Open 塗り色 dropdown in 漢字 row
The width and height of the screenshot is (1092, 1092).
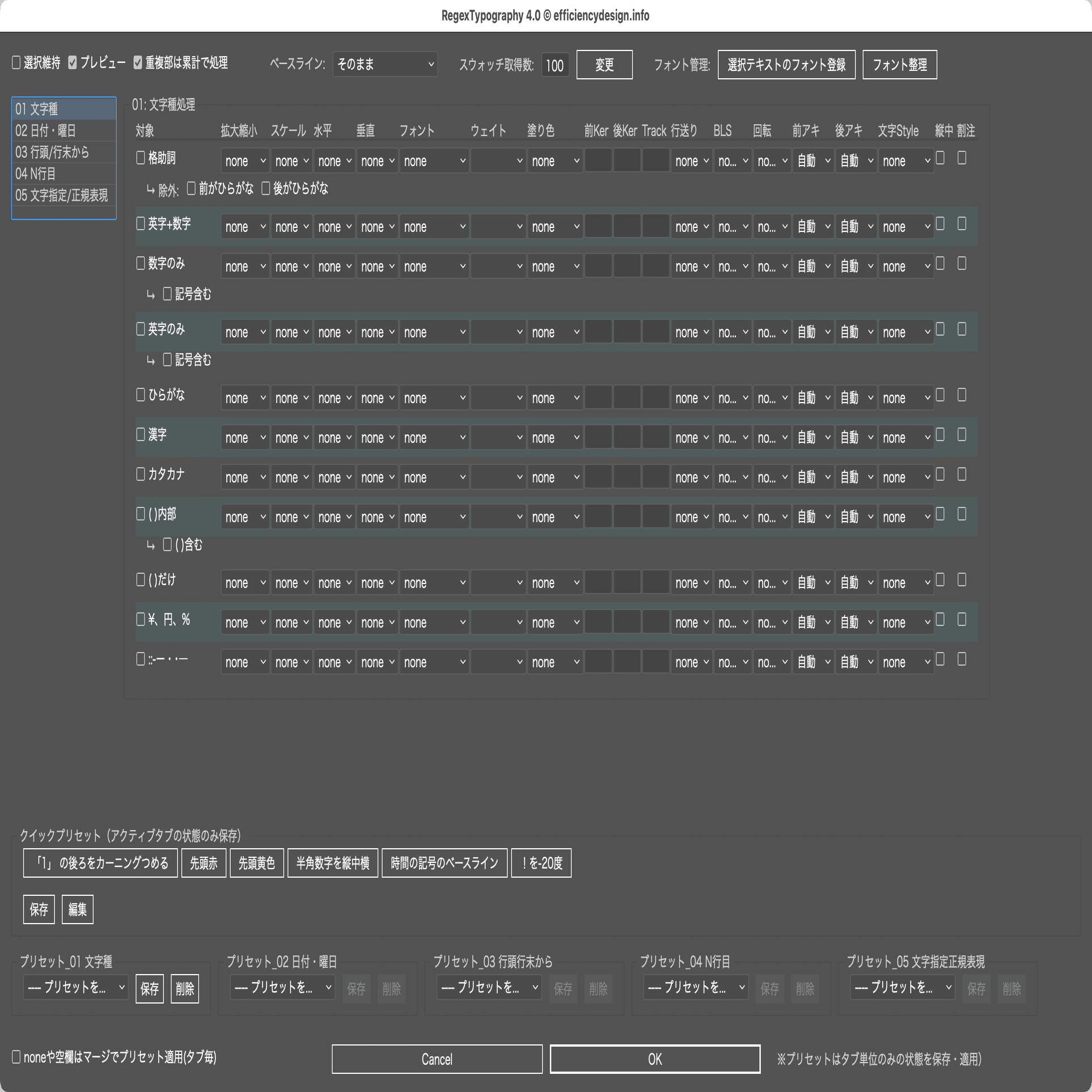(554, 438)
